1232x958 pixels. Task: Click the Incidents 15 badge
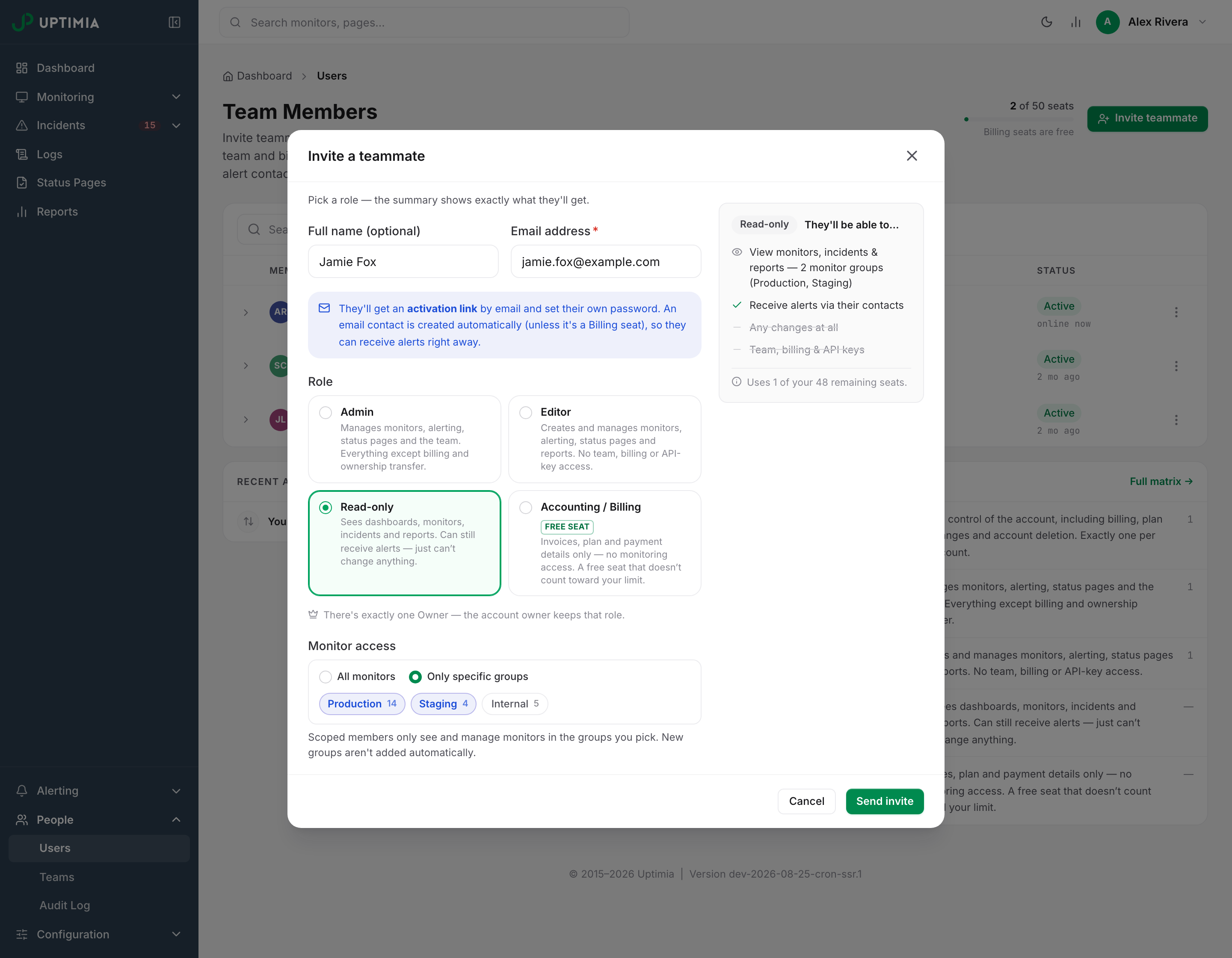click(149, 125)
